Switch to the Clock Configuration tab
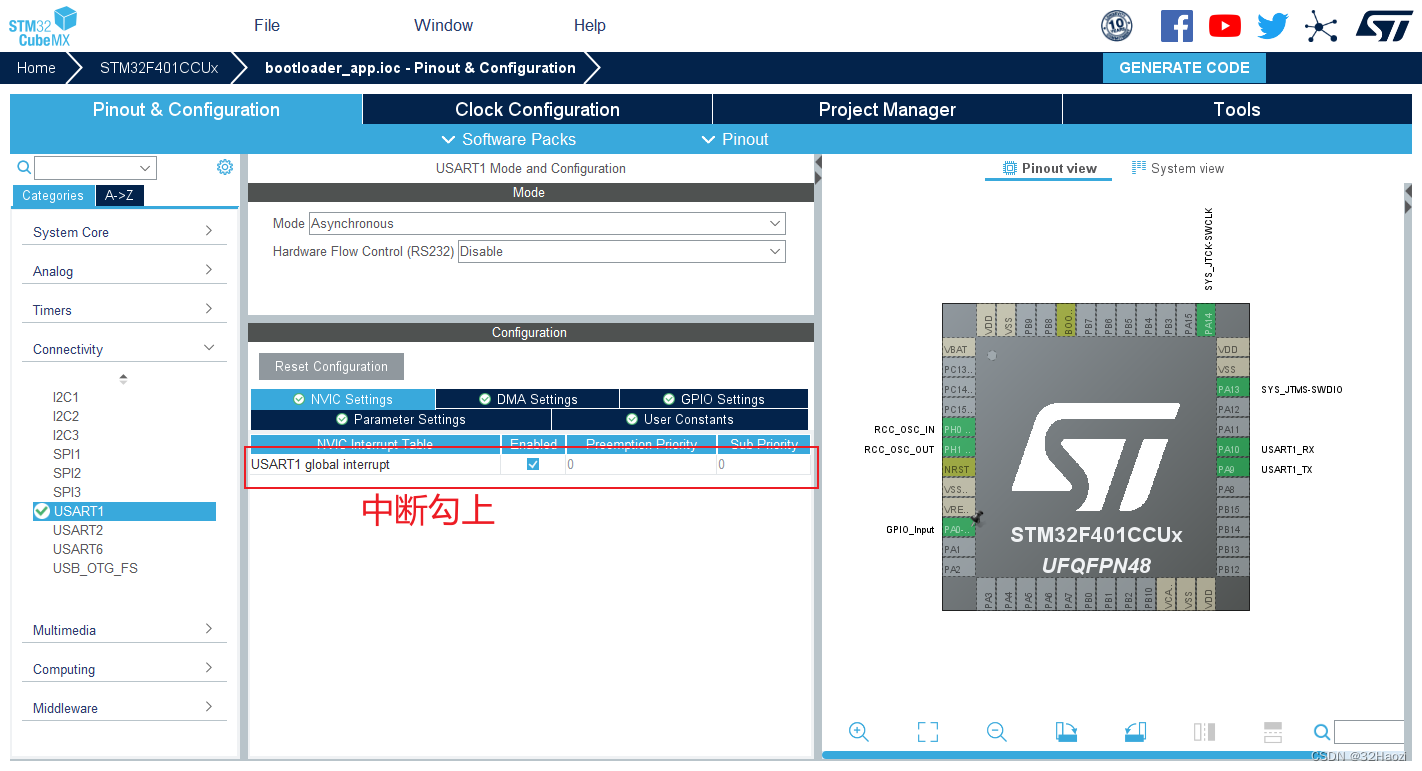The width and height of the screenshot is (1422, 771). 537,110
